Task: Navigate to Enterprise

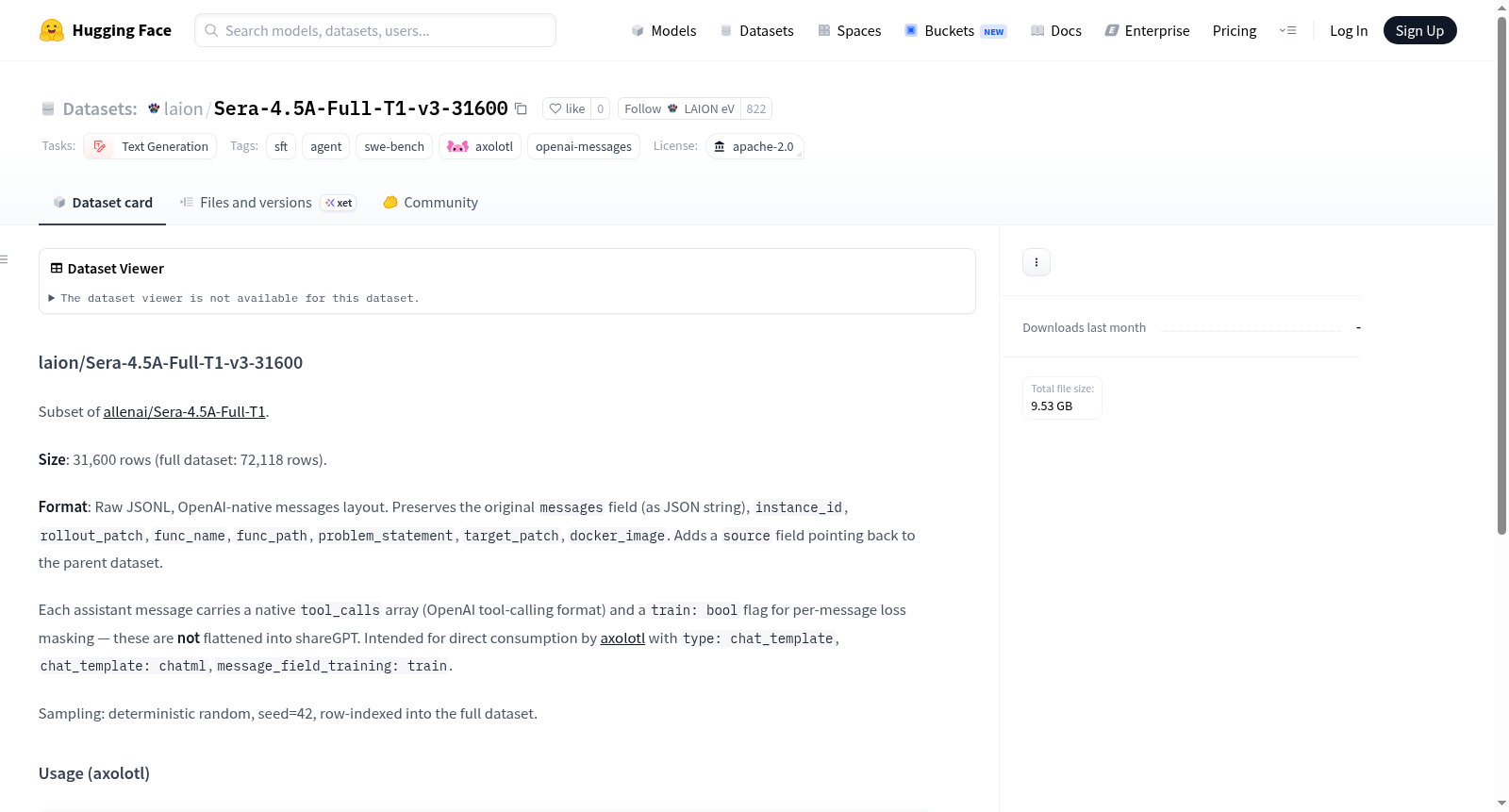Action: [x=1147, y=30]
